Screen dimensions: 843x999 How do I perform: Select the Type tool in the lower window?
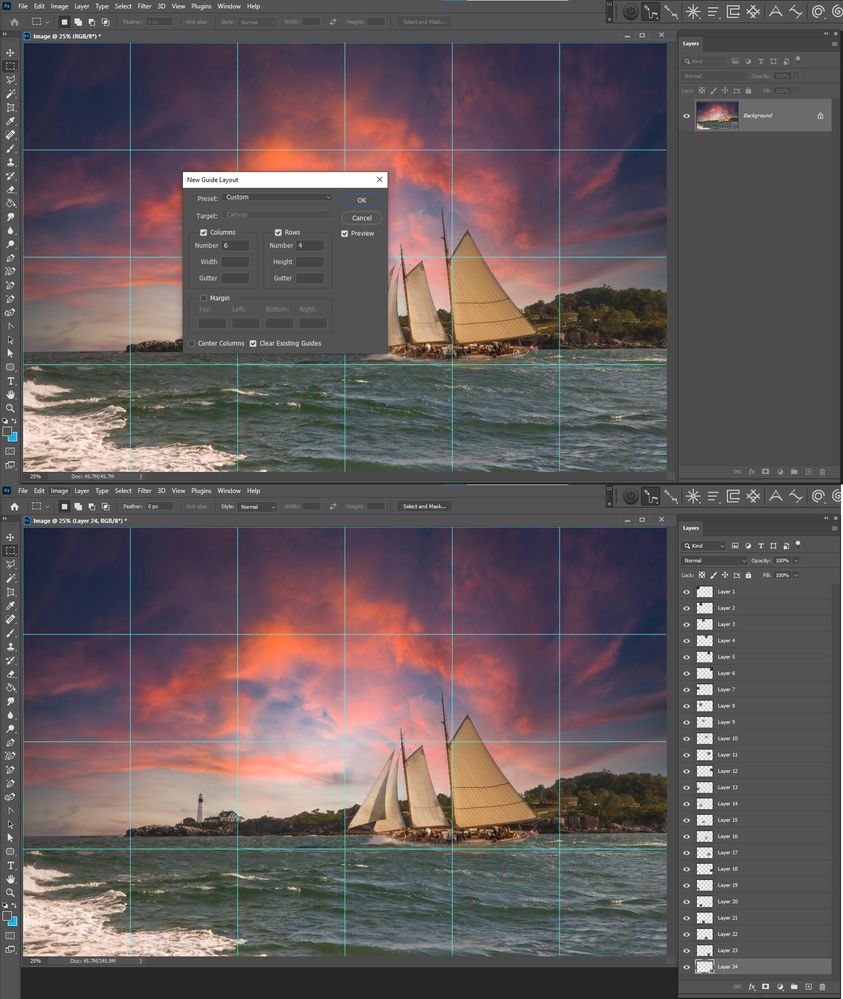coord(10,865)
